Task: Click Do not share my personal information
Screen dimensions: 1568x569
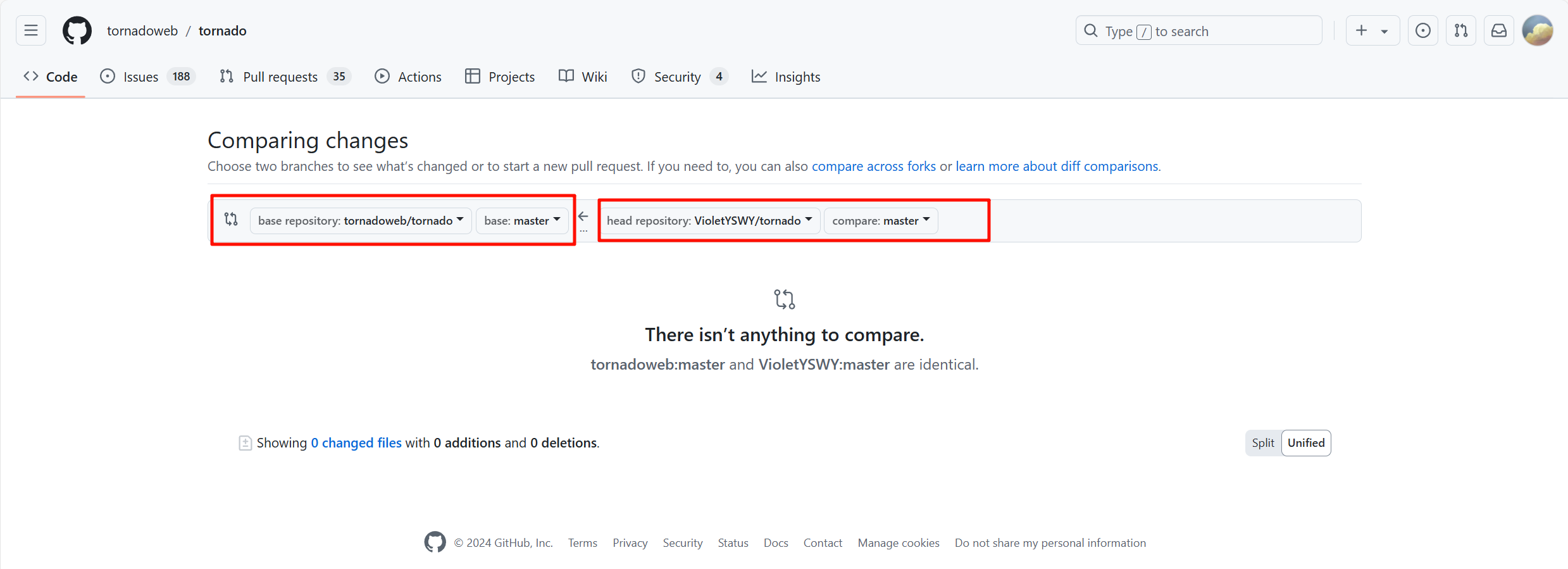Action: click(1050, 543)
